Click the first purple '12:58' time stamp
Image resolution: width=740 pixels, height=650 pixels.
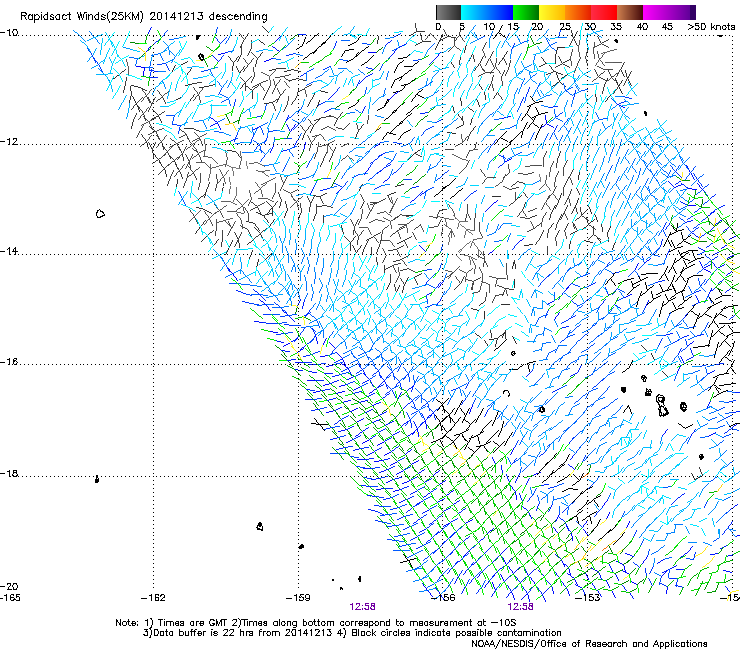(362, 607)
